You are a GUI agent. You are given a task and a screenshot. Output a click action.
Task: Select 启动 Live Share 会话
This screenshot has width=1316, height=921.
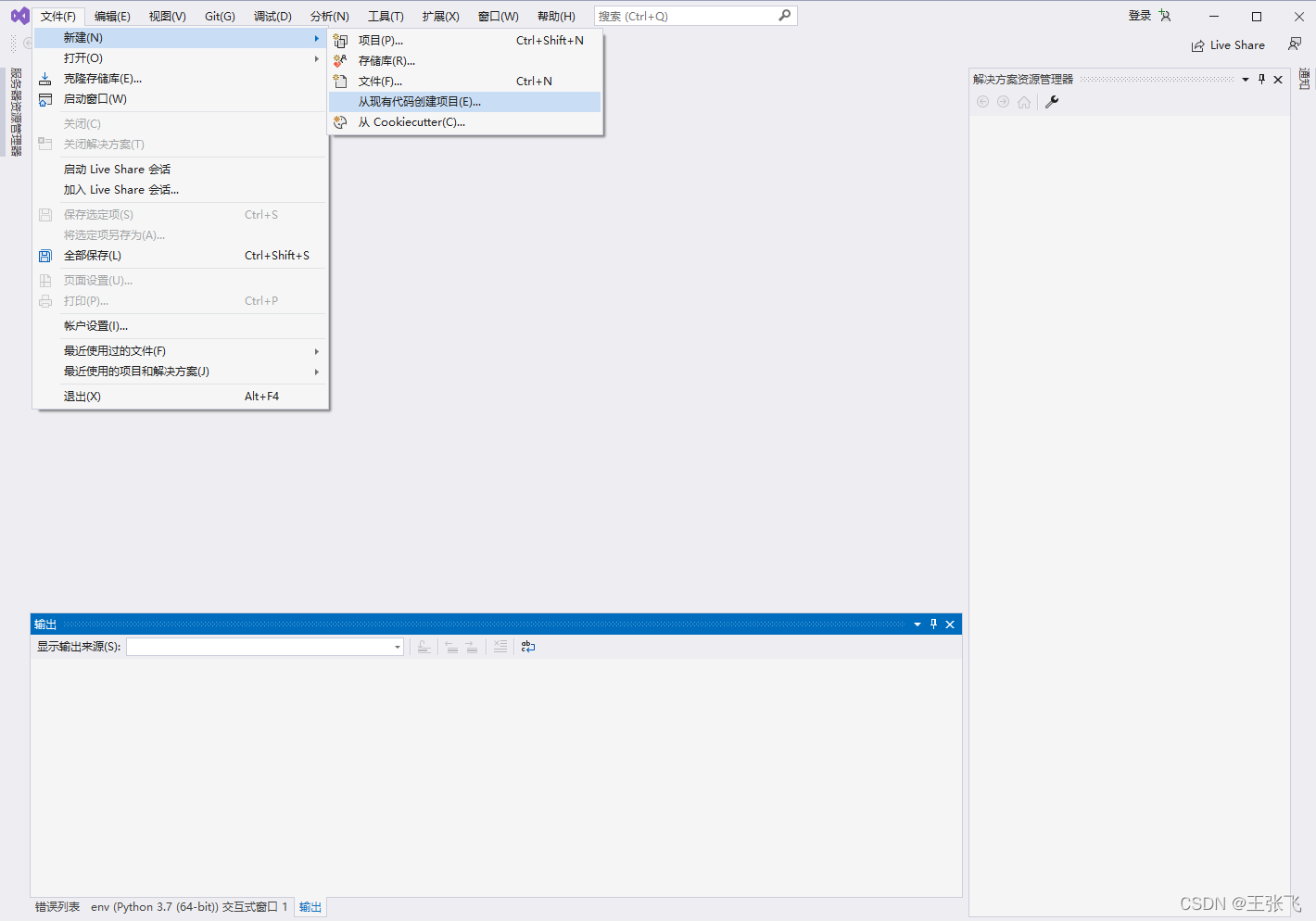pos(181,170)
